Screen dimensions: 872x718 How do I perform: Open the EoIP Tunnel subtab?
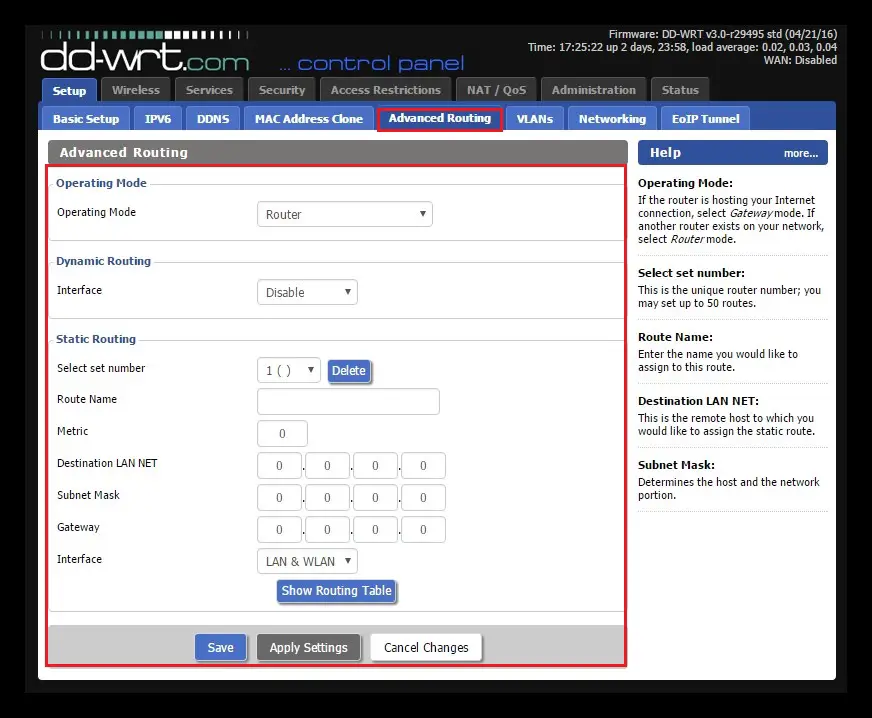(705, 119)
